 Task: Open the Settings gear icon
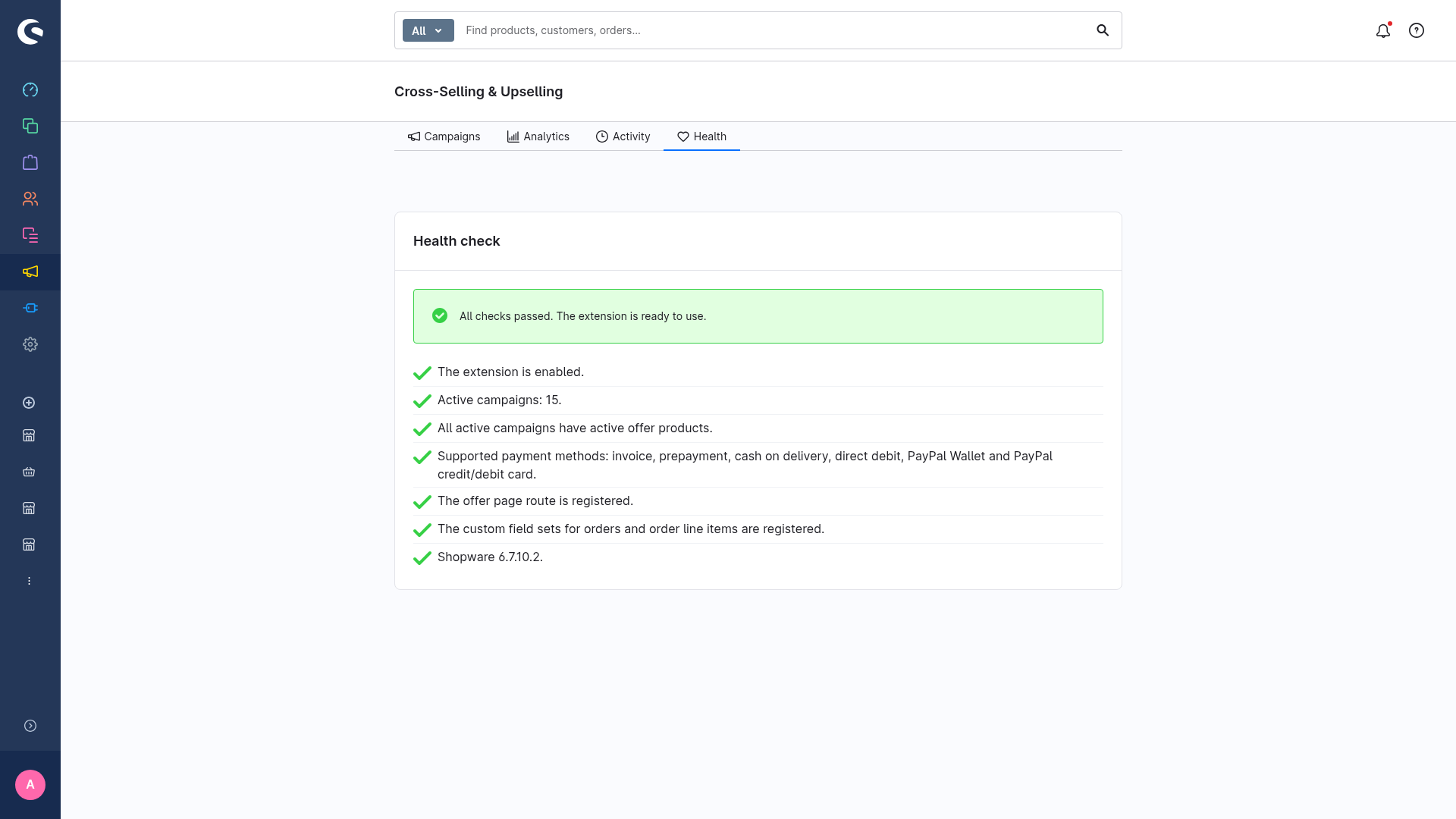click(30, 344)
